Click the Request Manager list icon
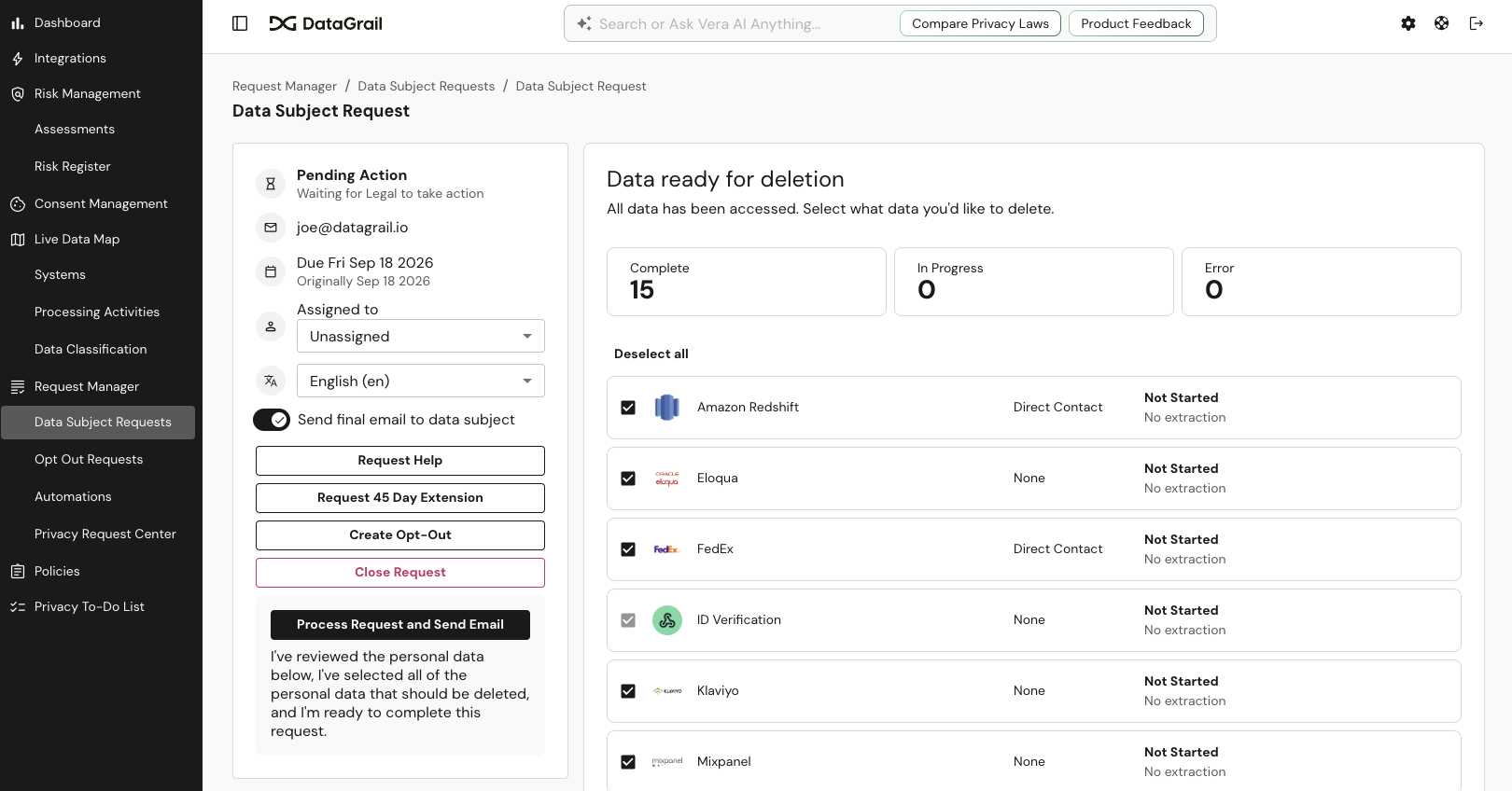Screen dimensions: 1512x791 pyautogui.click(x=18, y=387)
